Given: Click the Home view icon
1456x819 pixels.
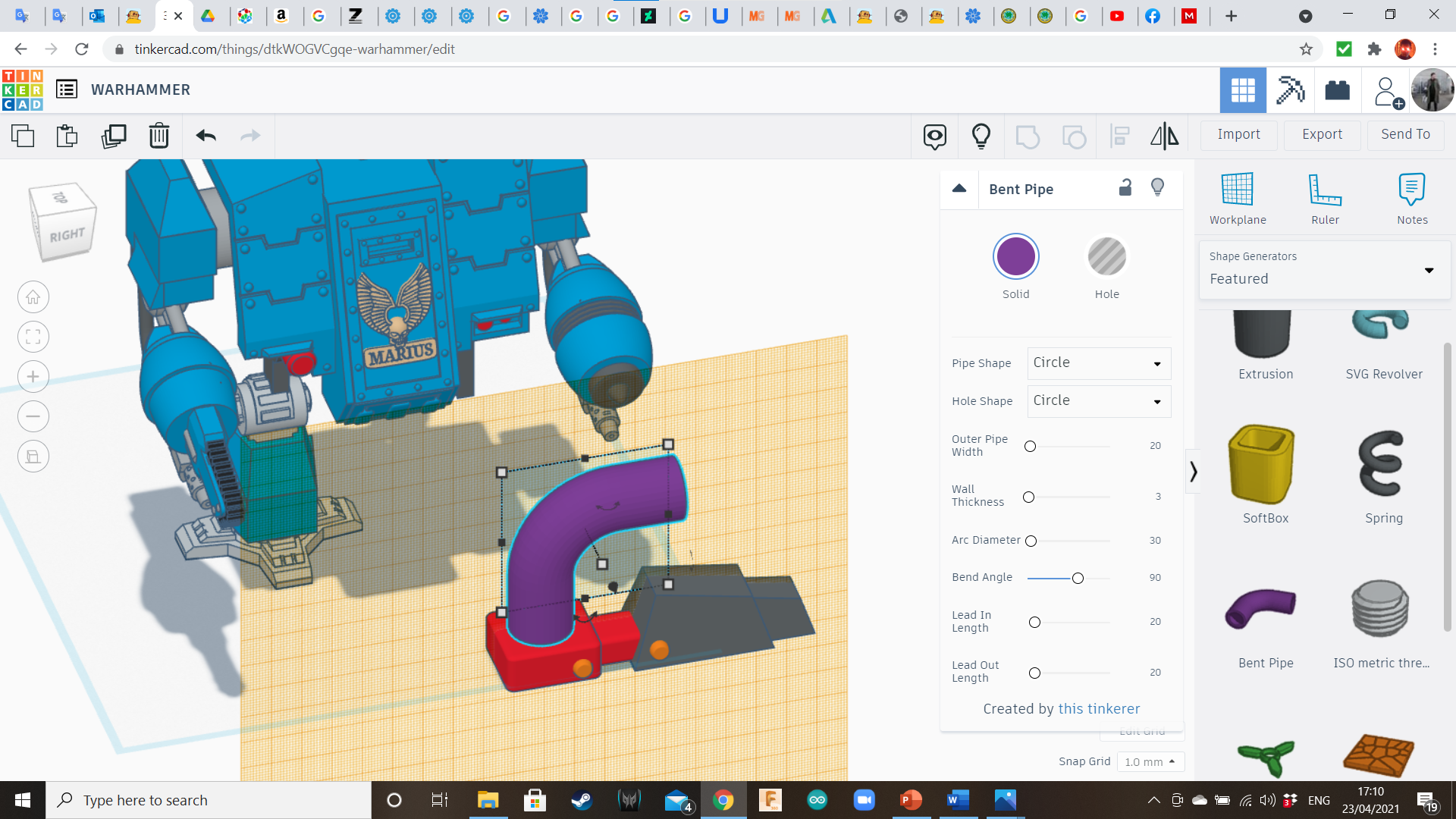Looking at the screenshot, I should pyautogui.click(x=33, y=297).
